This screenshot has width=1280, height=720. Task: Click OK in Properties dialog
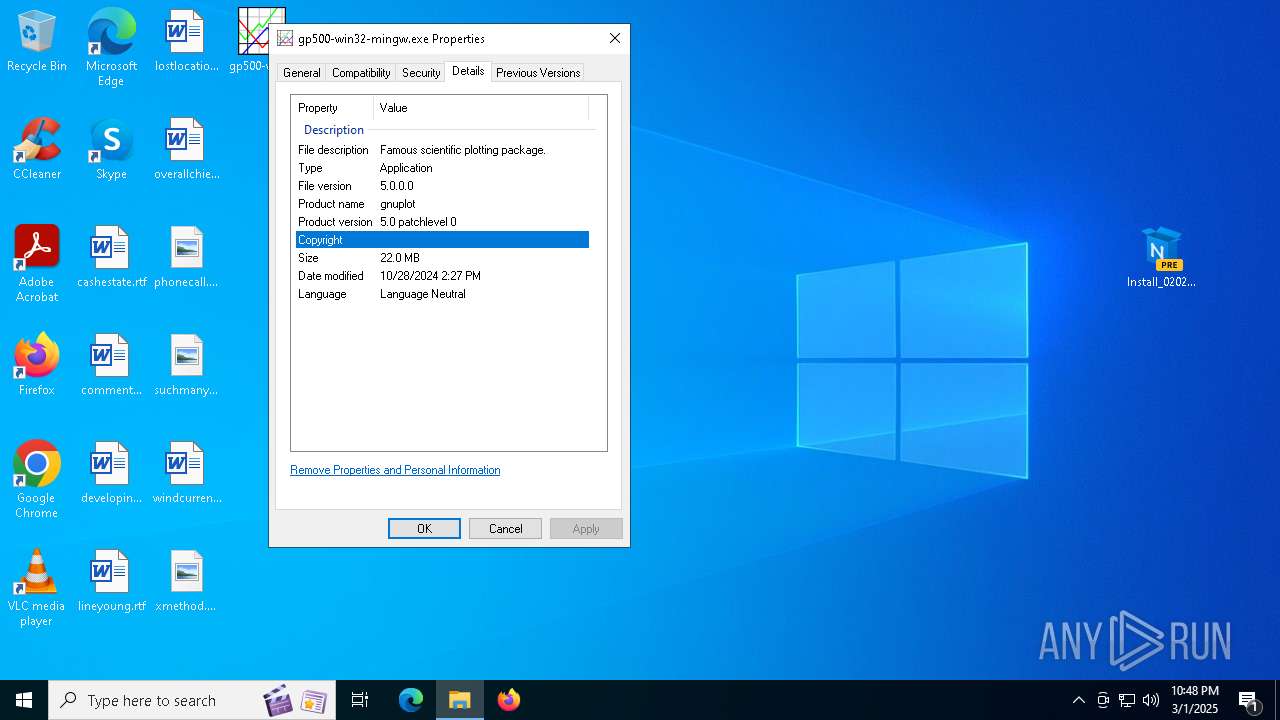424,529
